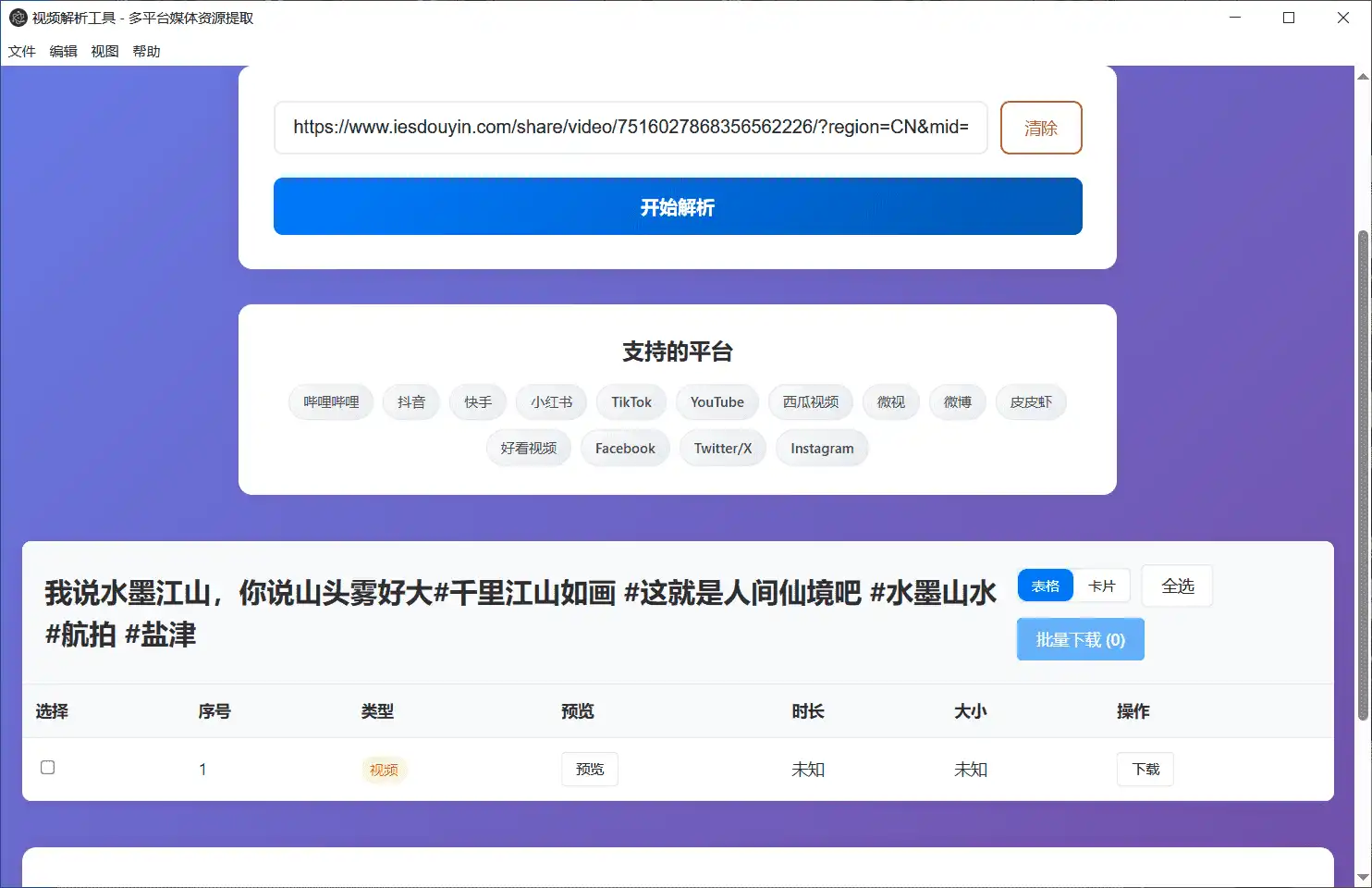This screenshot has height=888, width=1372.
Task: Click the 清除 button to clear input
Action: point(1041,128)
